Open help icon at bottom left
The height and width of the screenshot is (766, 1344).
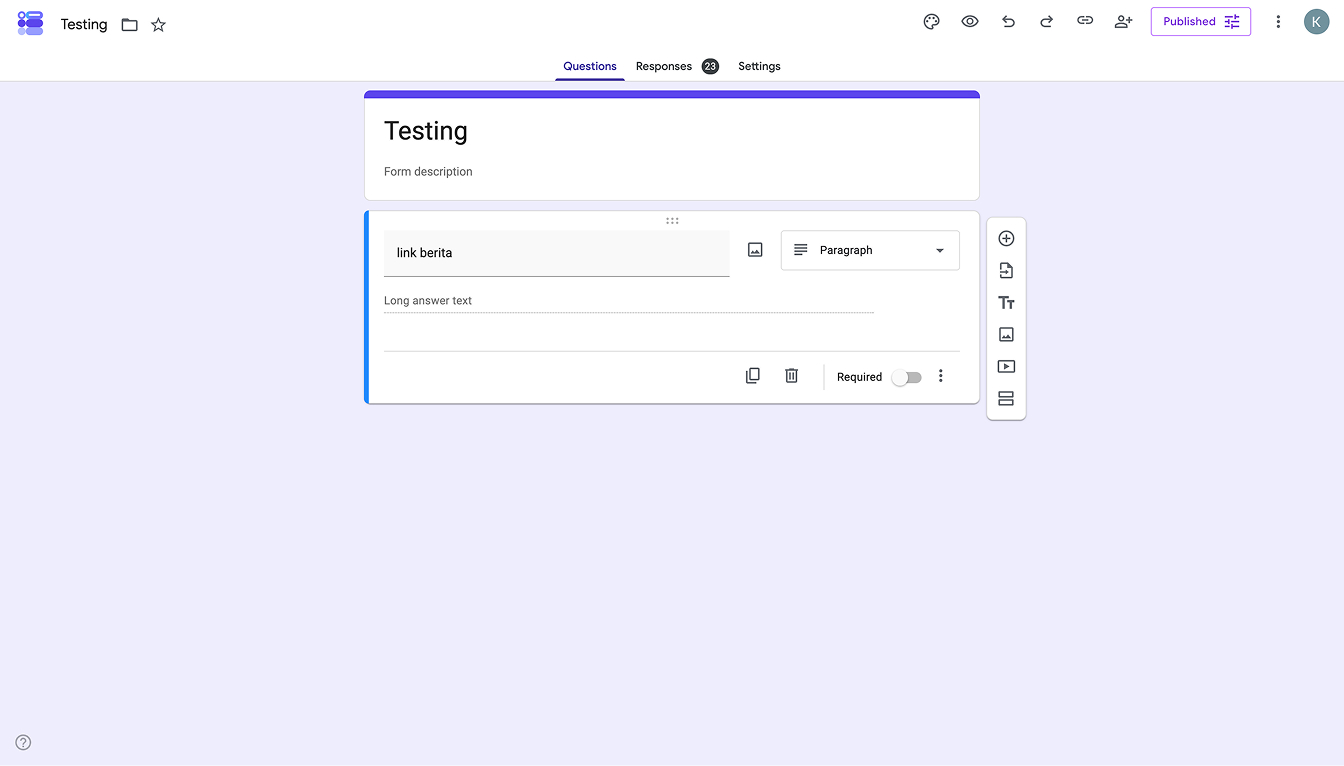pos(23,742)
